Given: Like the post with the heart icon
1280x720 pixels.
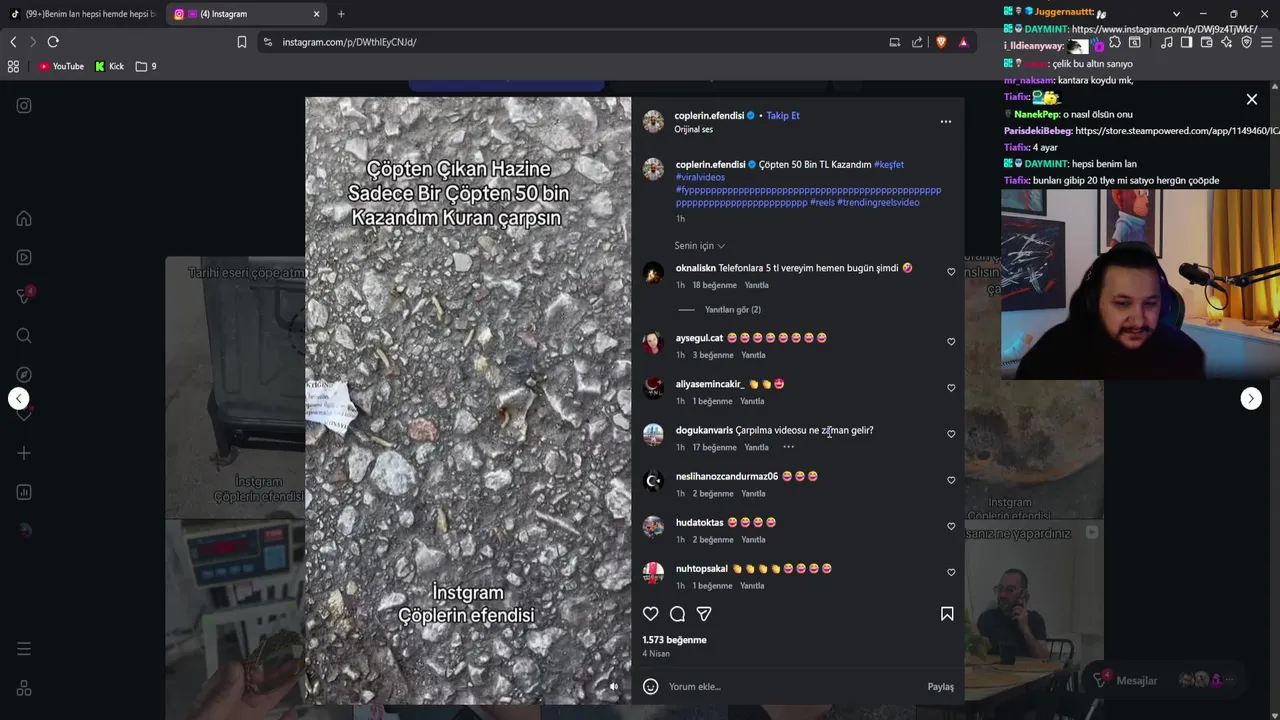Looking at the screenshot, I should point(651,614).
